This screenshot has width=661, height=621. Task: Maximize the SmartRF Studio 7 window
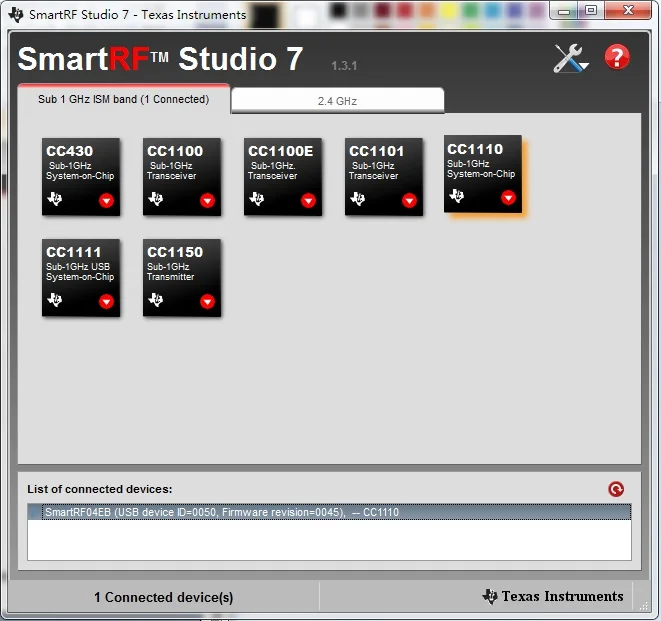pos(591,11)
